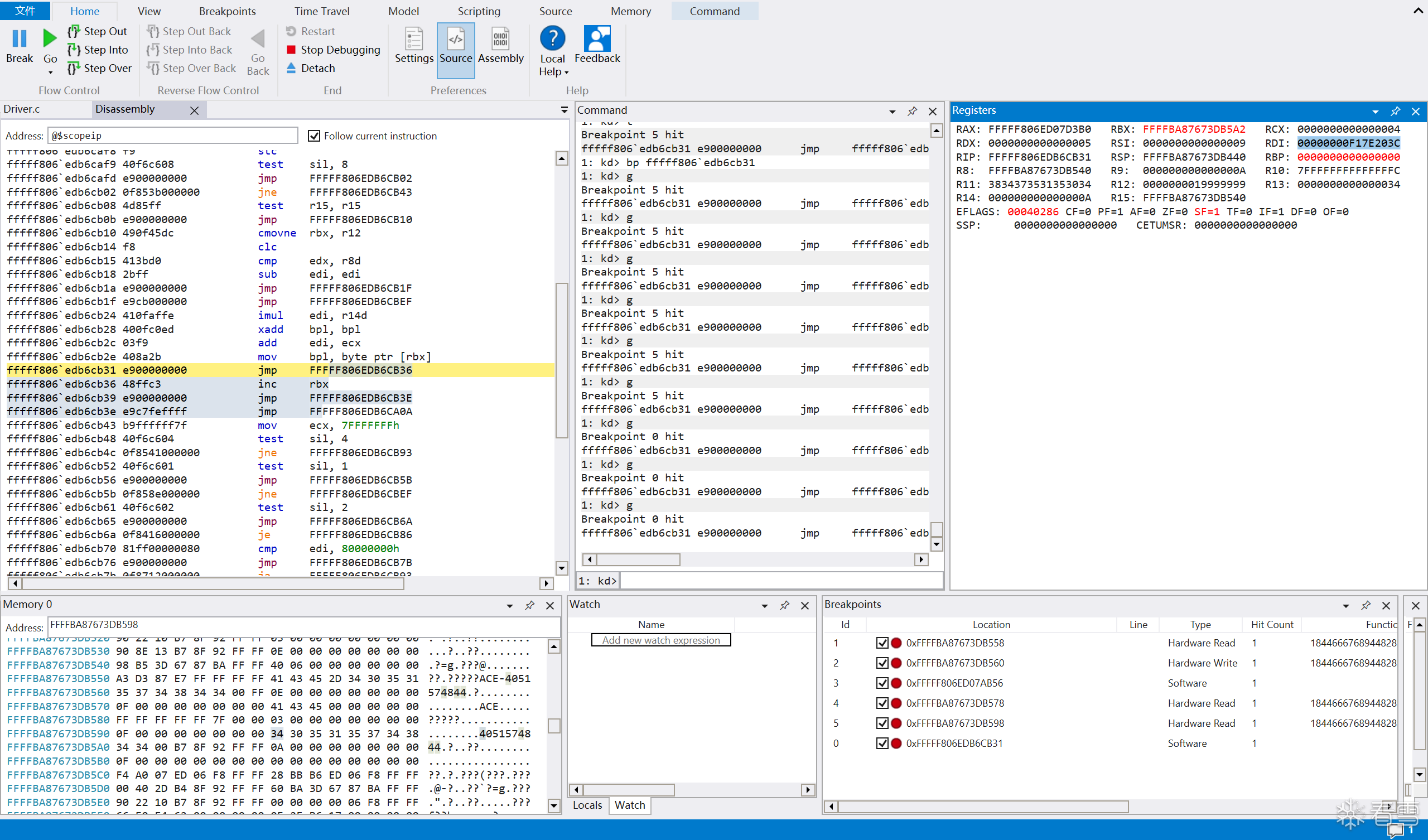
Task: Click the Step Into icon
Action: (x=74, y=50)
